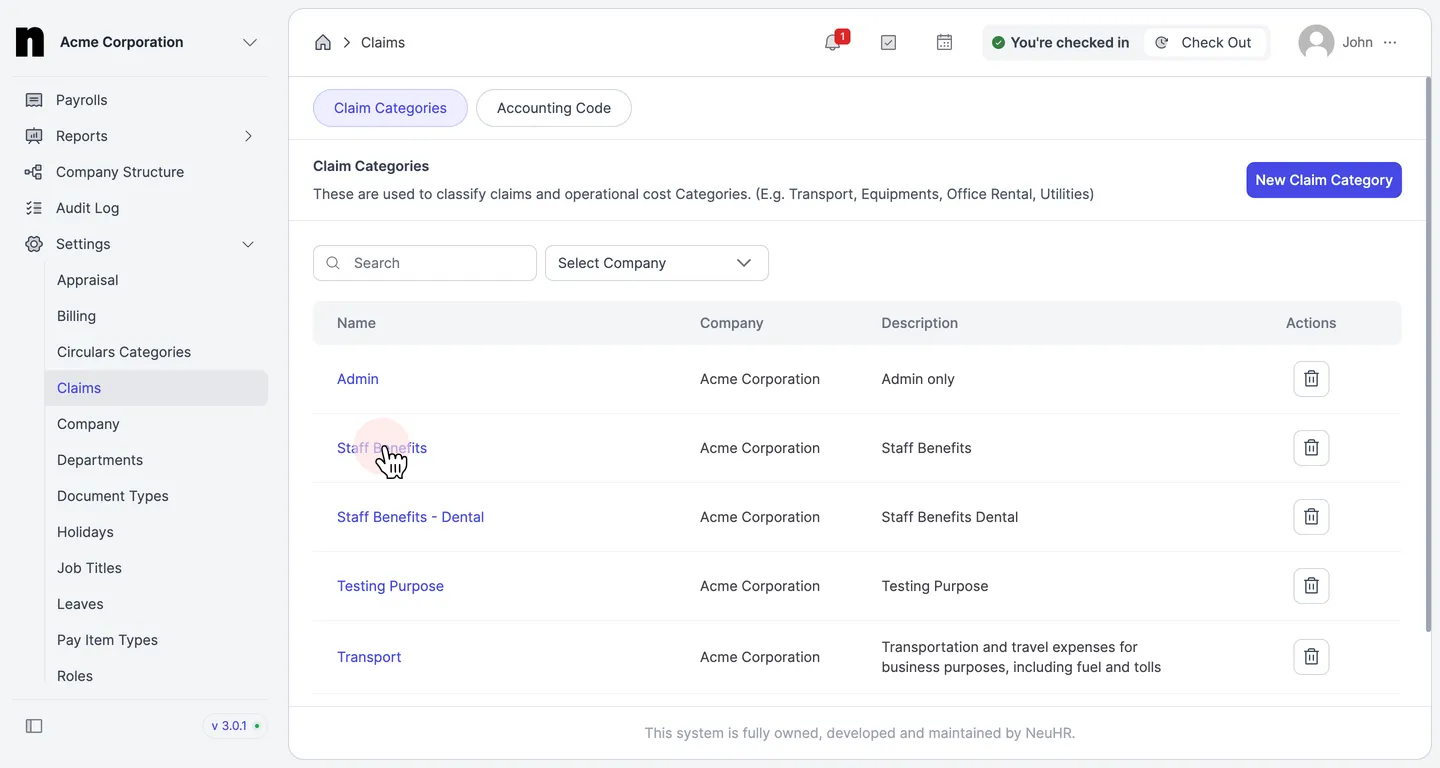Open the Select Company dropdown
The image size is (1440, 768).
pyautogui.click(x=657, y=263)
